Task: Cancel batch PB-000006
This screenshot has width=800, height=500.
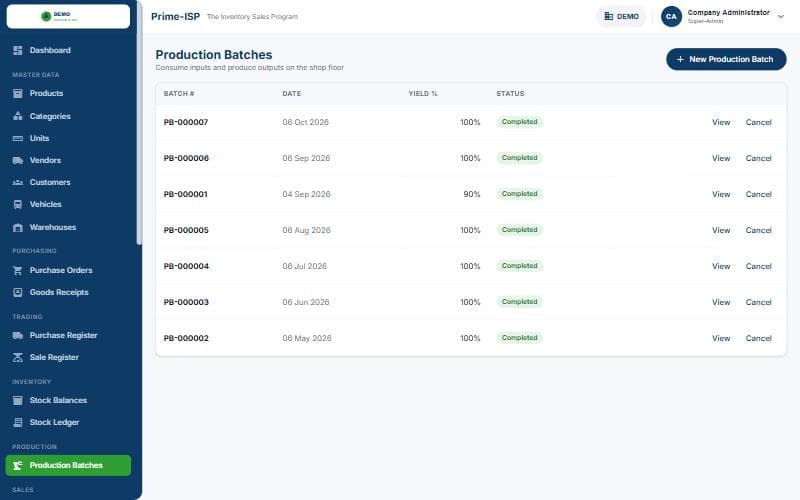Action: 758,158
